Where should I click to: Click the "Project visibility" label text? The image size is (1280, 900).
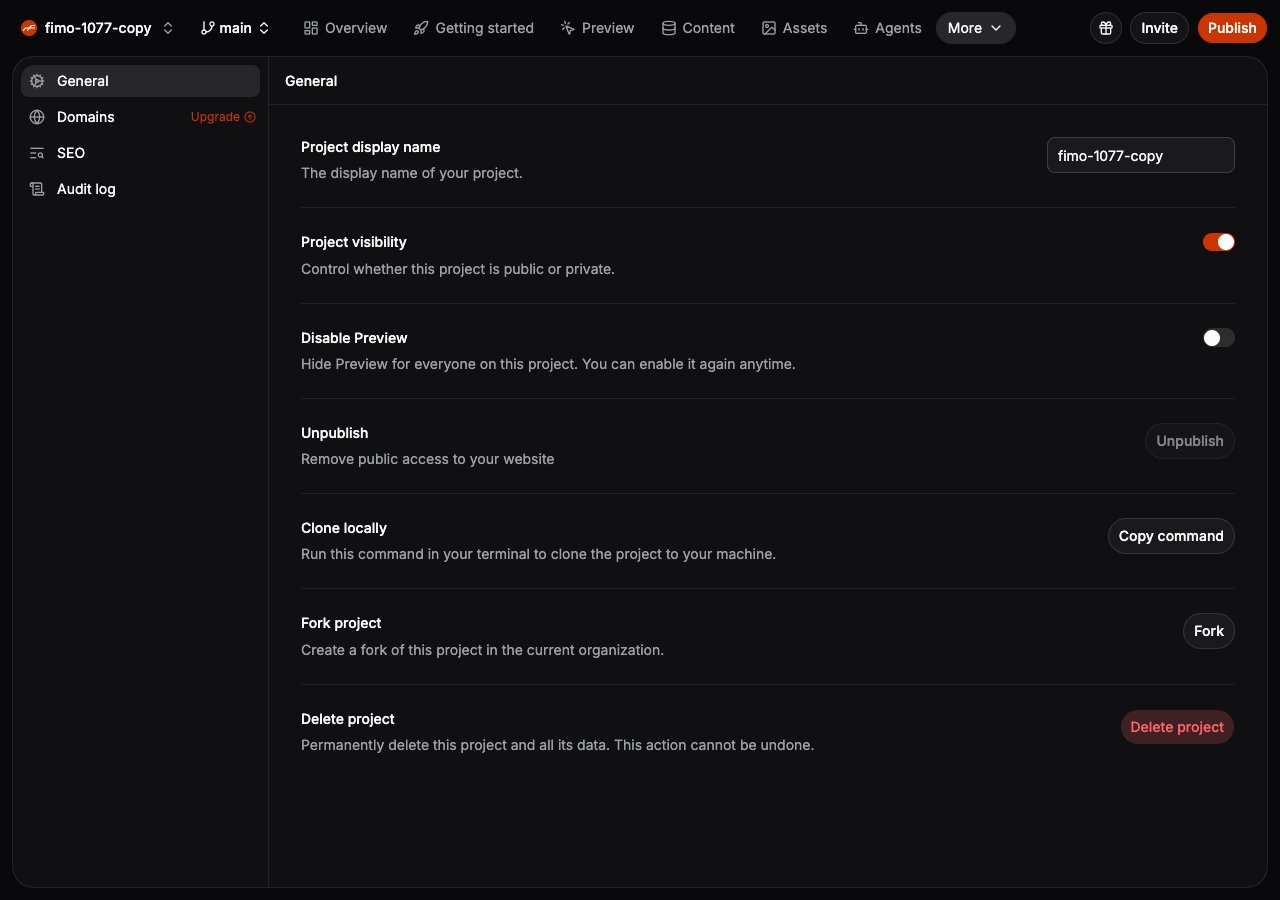[354, 242]
